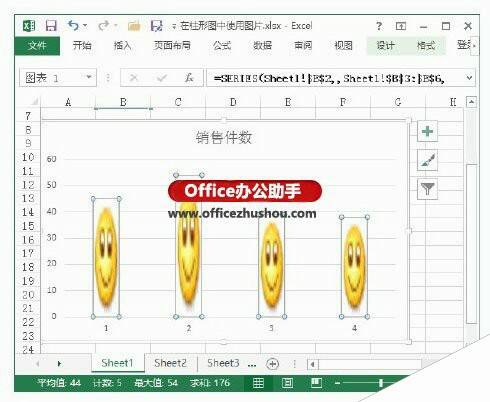Click in the formula bar SERIES formula
490x402 pixels.
pos(335,78)
